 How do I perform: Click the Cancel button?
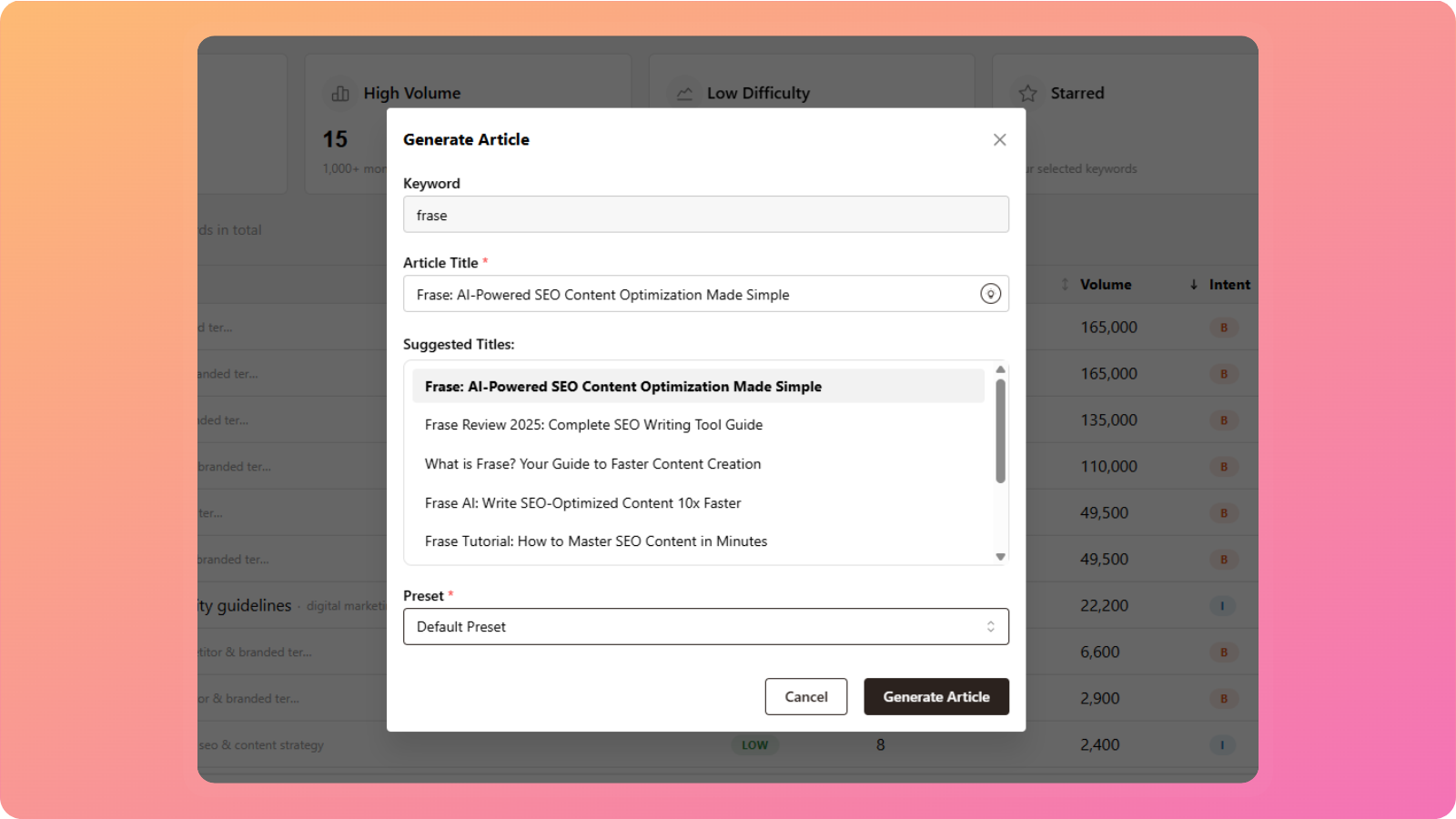(805, 697)
